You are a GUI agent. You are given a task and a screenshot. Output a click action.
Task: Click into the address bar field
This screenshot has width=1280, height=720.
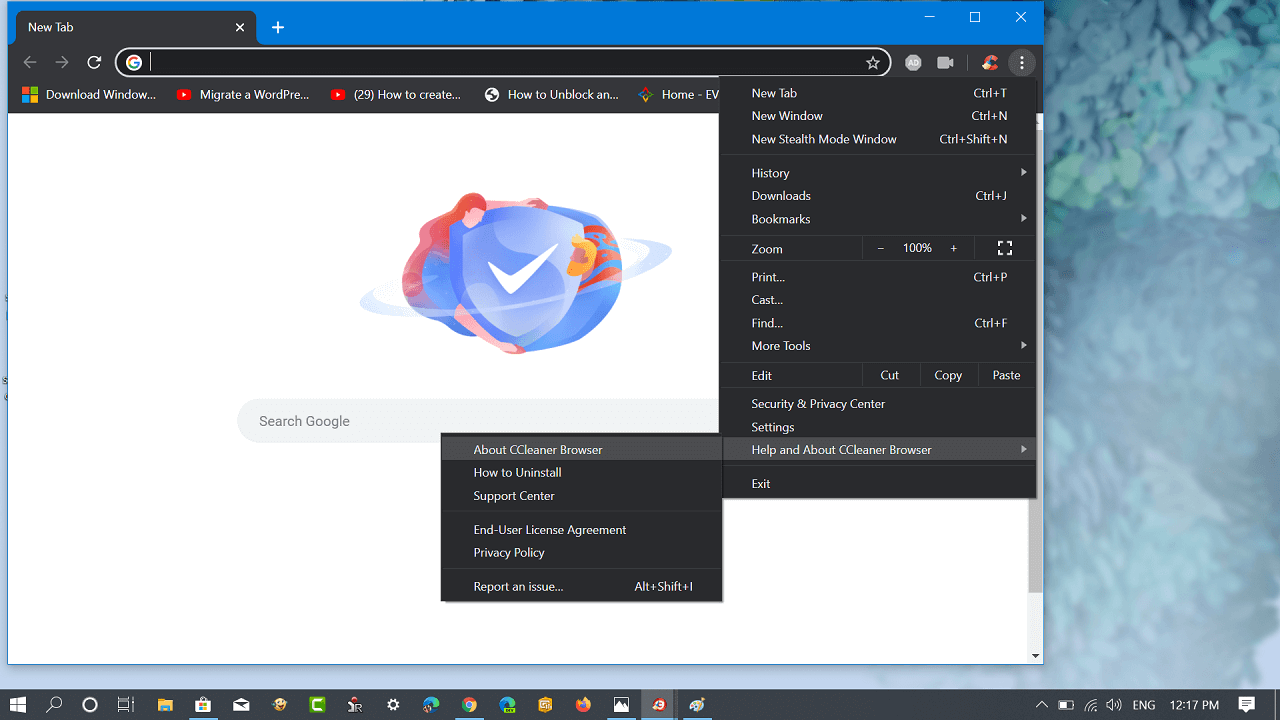(x=505, y=63)
